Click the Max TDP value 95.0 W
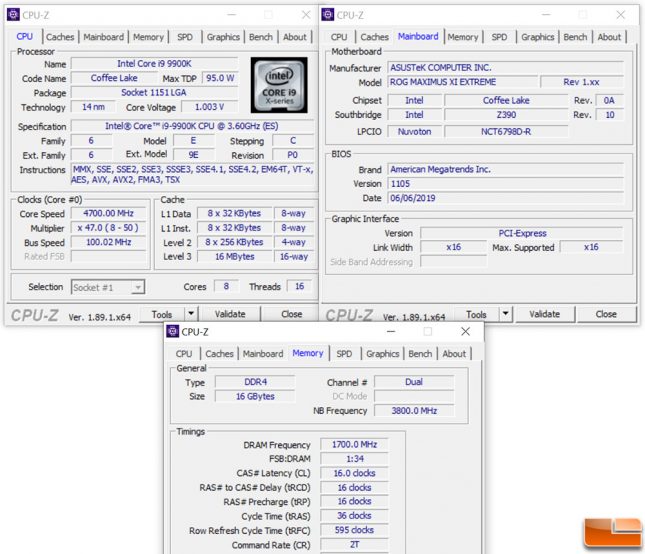 [220, 78]
